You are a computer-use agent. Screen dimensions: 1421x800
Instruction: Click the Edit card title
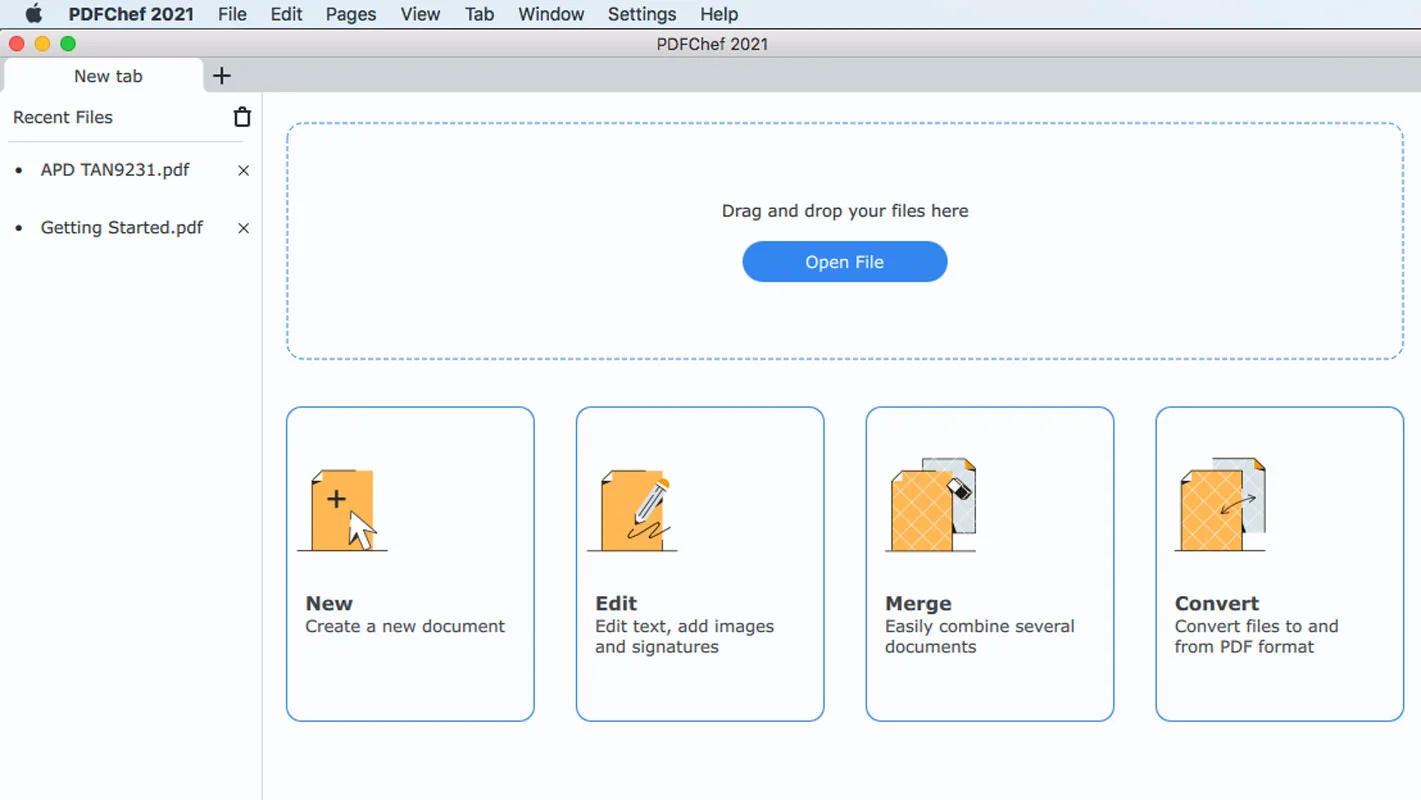pyautogui.click(x=616, y=604)
